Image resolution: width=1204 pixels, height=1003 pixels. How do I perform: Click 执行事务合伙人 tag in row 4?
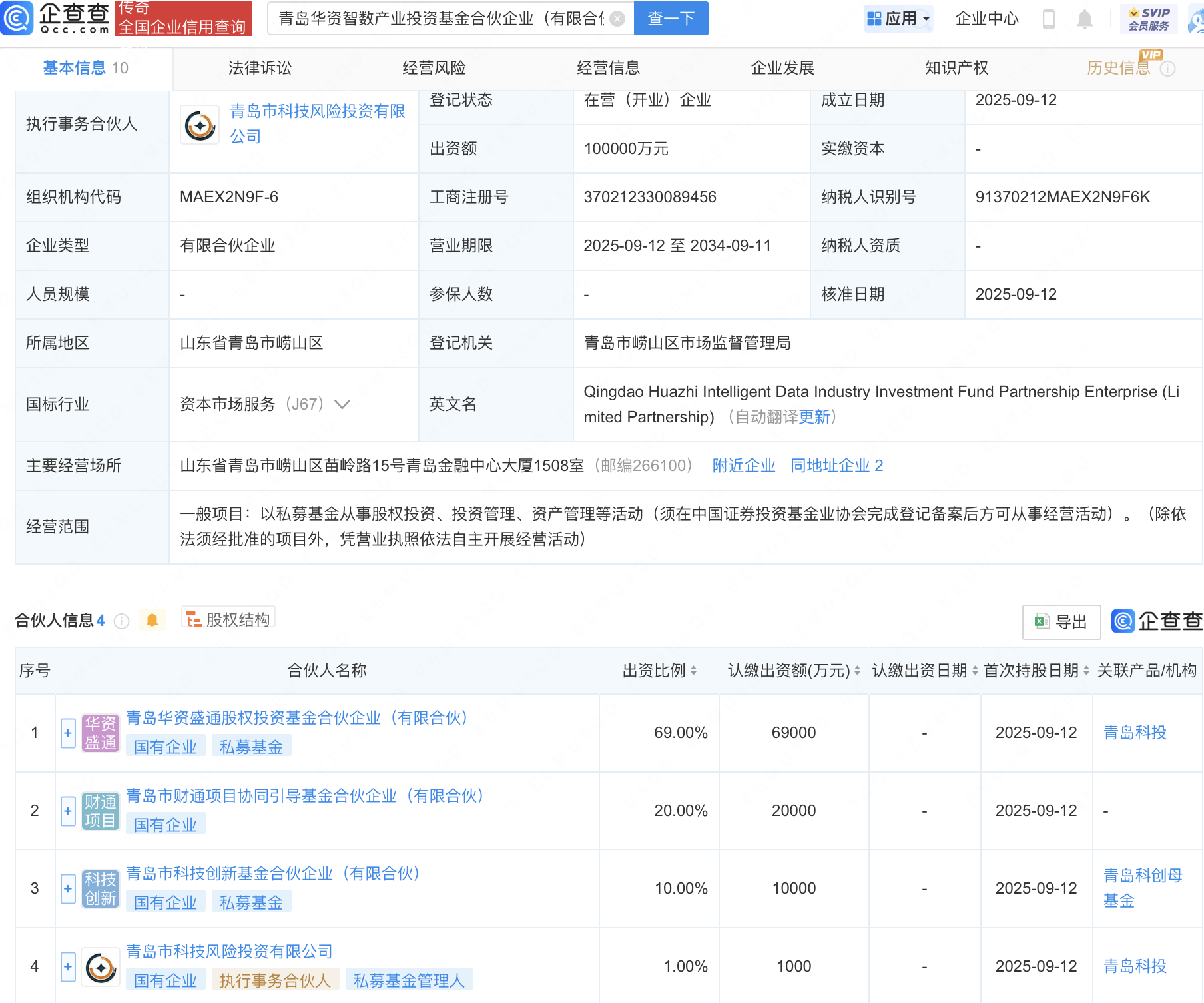coord(275,980)
